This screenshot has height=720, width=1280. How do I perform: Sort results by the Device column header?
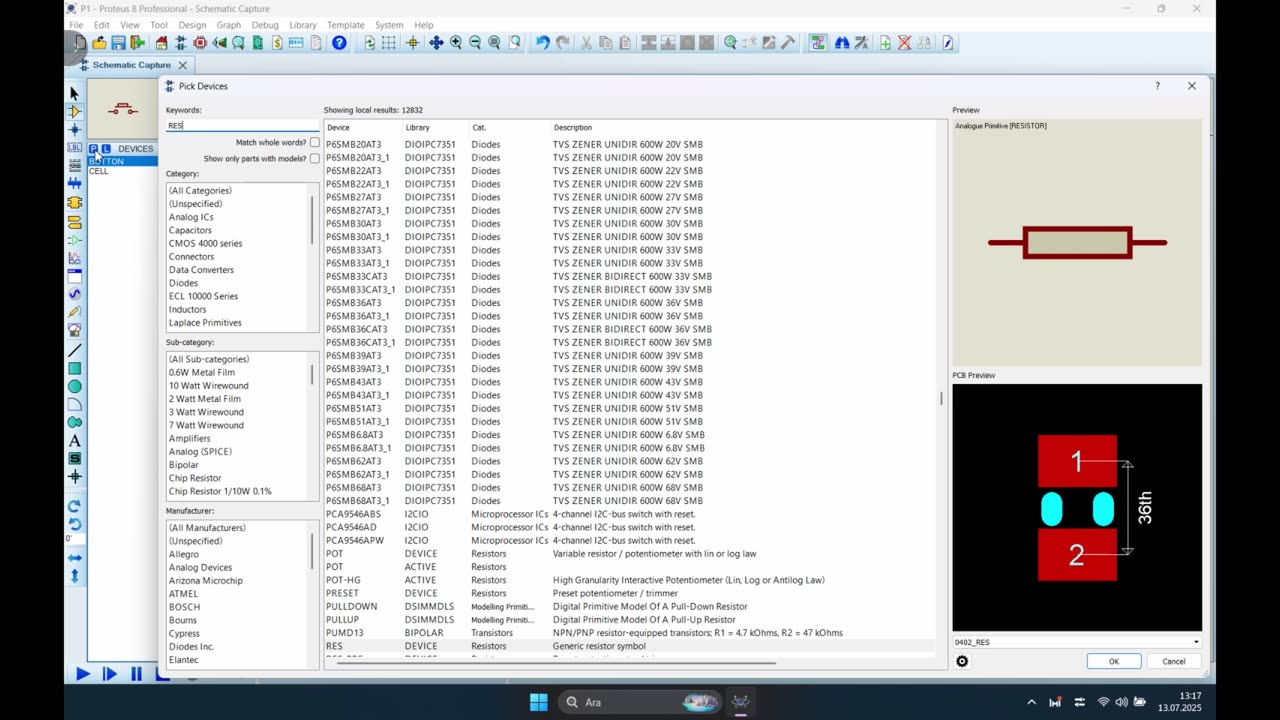pos(363,128)
